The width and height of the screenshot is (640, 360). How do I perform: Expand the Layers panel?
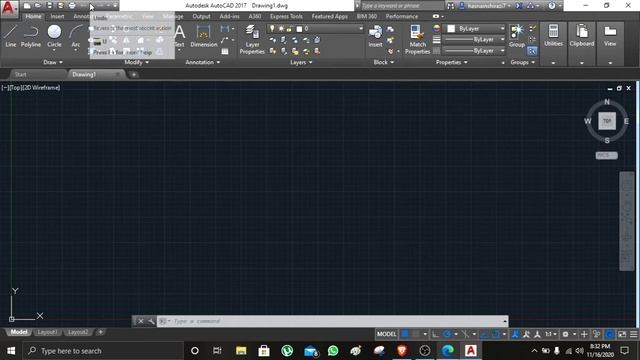[x=301, y=62]
